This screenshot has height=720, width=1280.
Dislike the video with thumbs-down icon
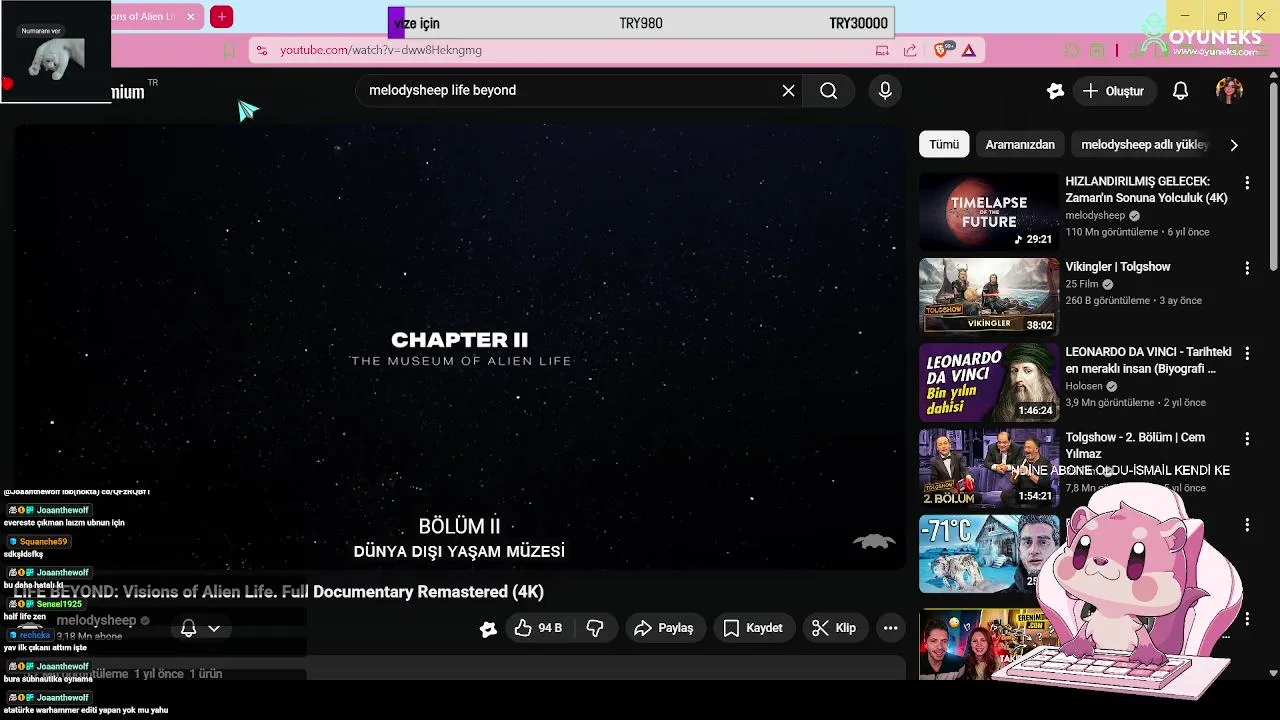pyautogui.click(x=595, y=628)
